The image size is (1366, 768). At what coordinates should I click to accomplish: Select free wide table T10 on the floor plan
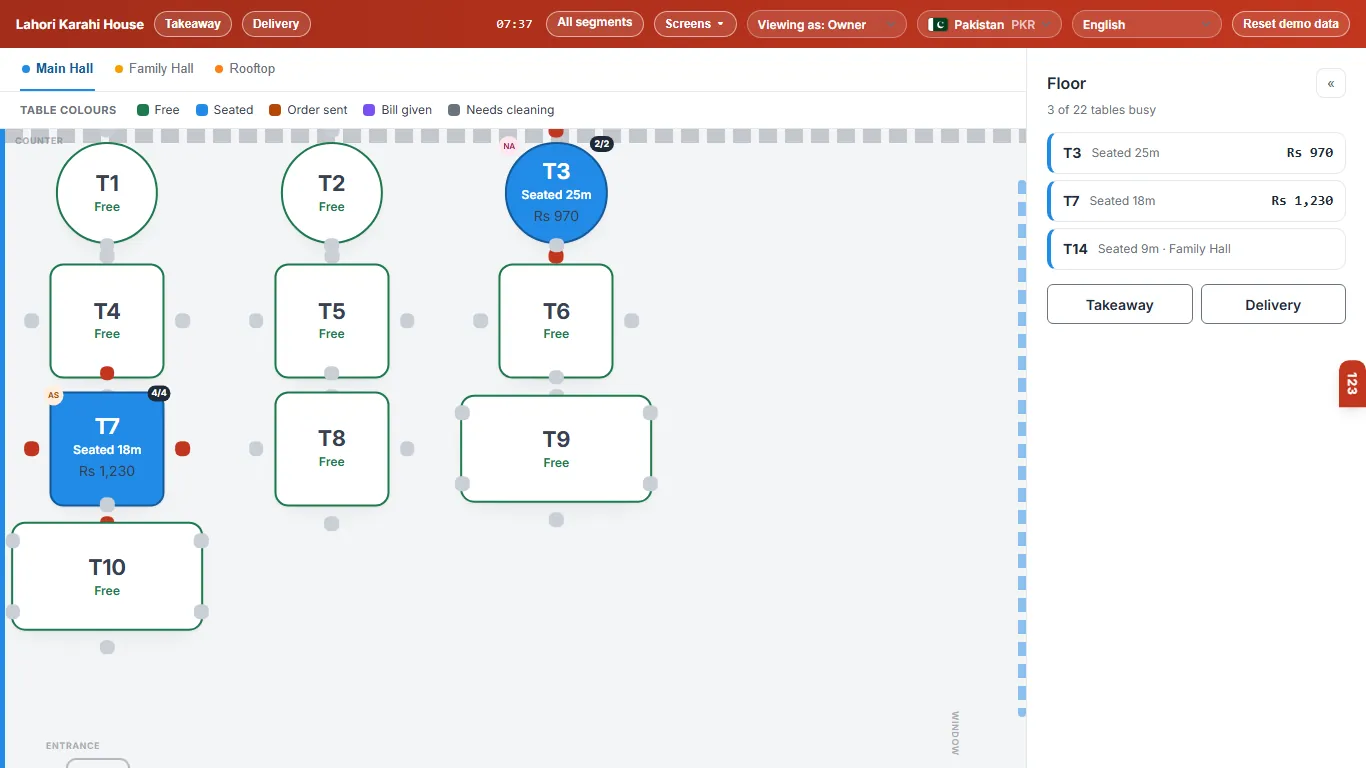[107, 576]
